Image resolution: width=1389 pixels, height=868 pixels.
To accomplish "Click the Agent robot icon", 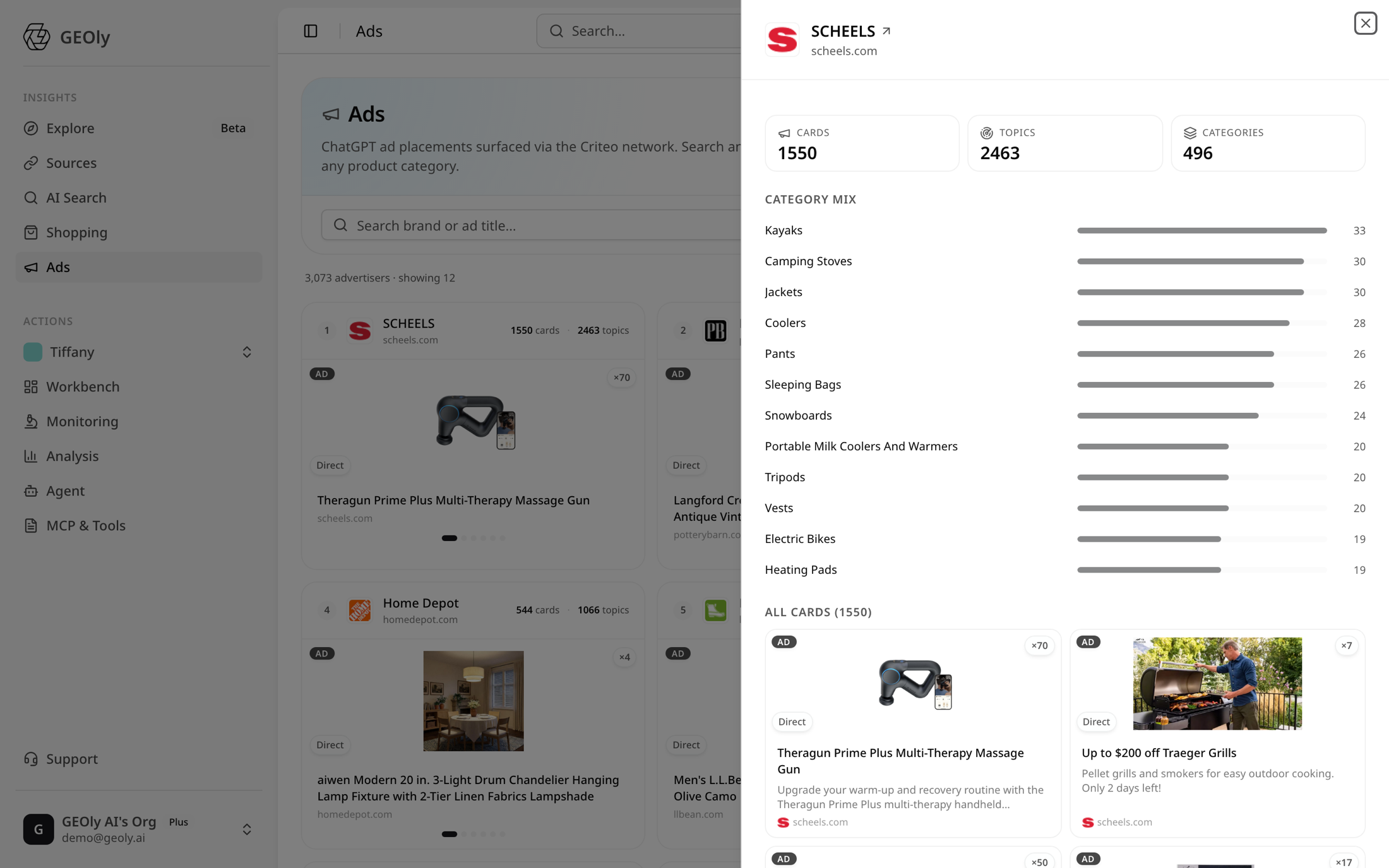I will coord(31,490).
